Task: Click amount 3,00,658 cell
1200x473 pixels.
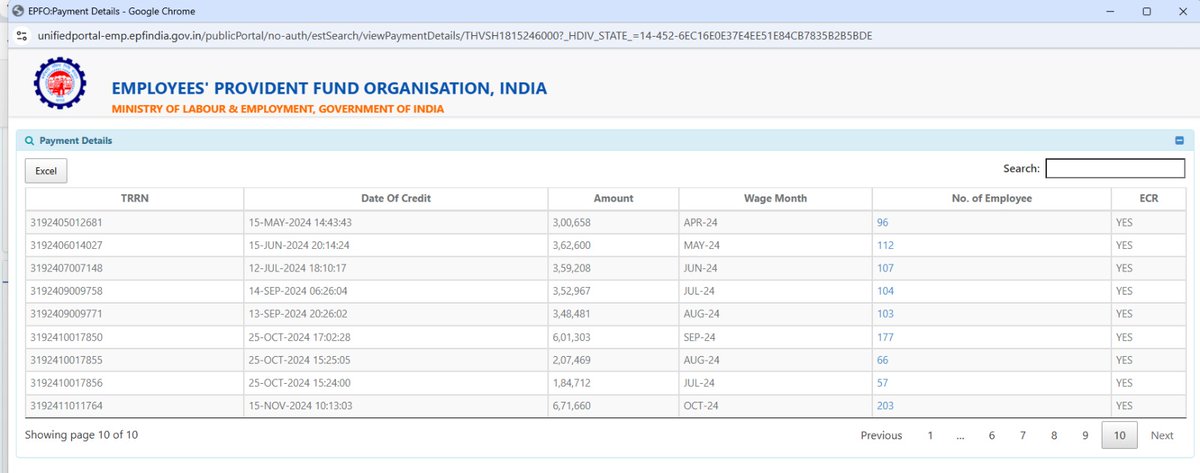Action: pyautogui.click(x=613, y=222)
